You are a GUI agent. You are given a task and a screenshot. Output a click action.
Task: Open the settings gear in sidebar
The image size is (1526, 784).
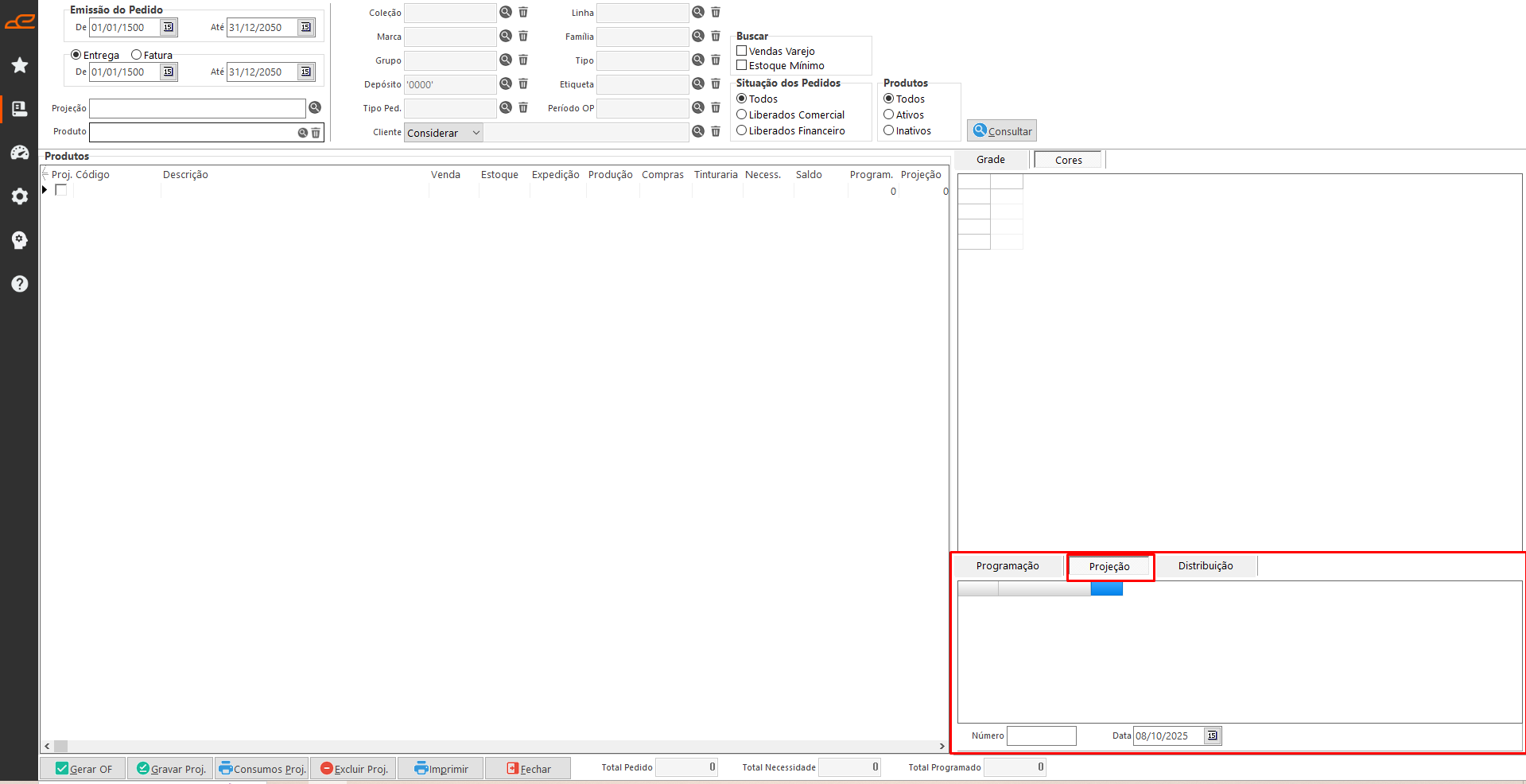[x=20, y=196]
